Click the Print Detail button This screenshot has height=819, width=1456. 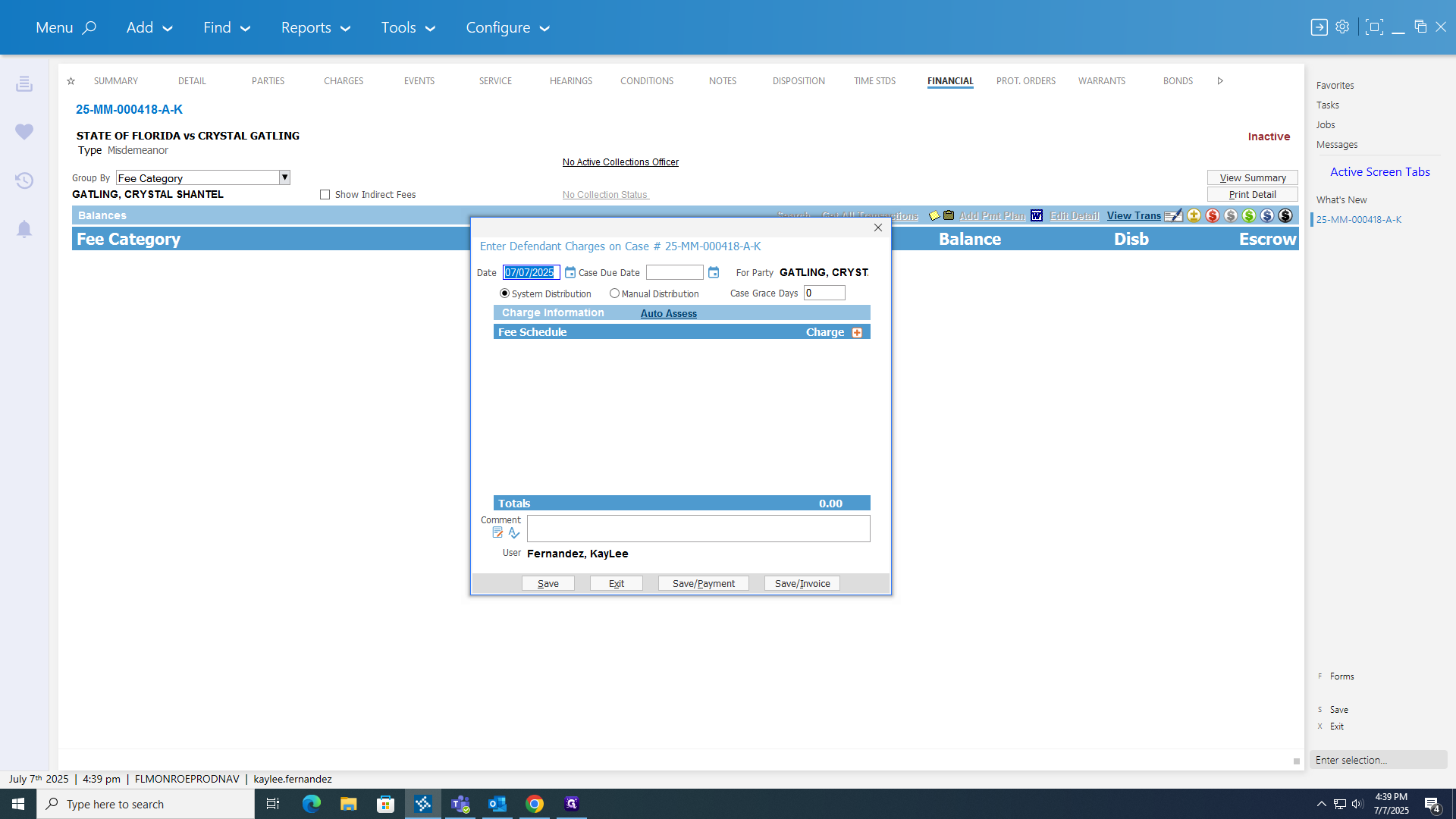1253,194
